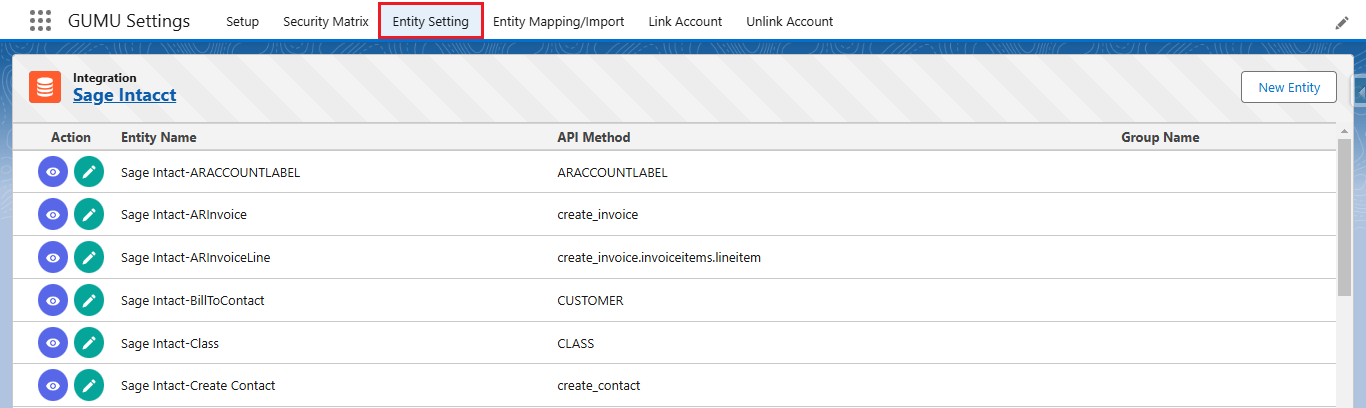Edit the Sage Intact-ARACCOUNTLABEL entity
1366x408 pixels.
click(x=89, y=172)
